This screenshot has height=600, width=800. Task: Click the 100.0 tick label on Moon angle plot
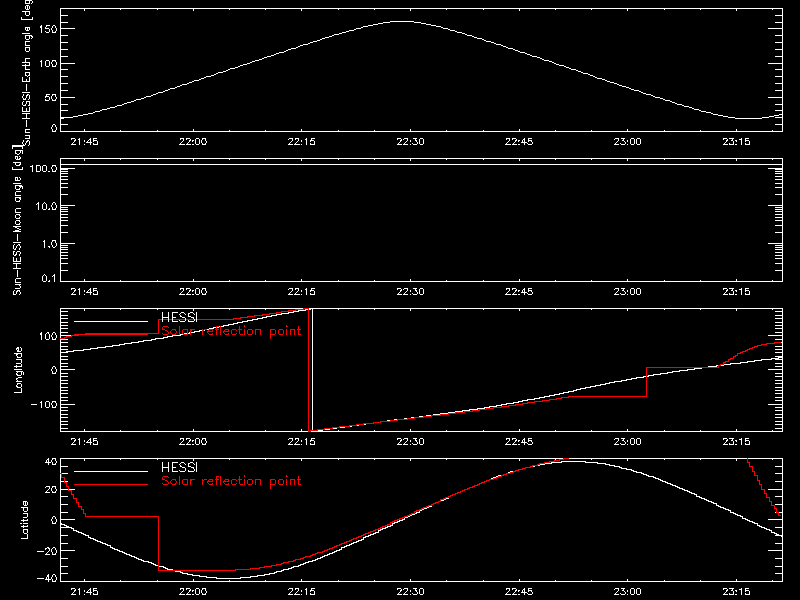click(43, 169)
